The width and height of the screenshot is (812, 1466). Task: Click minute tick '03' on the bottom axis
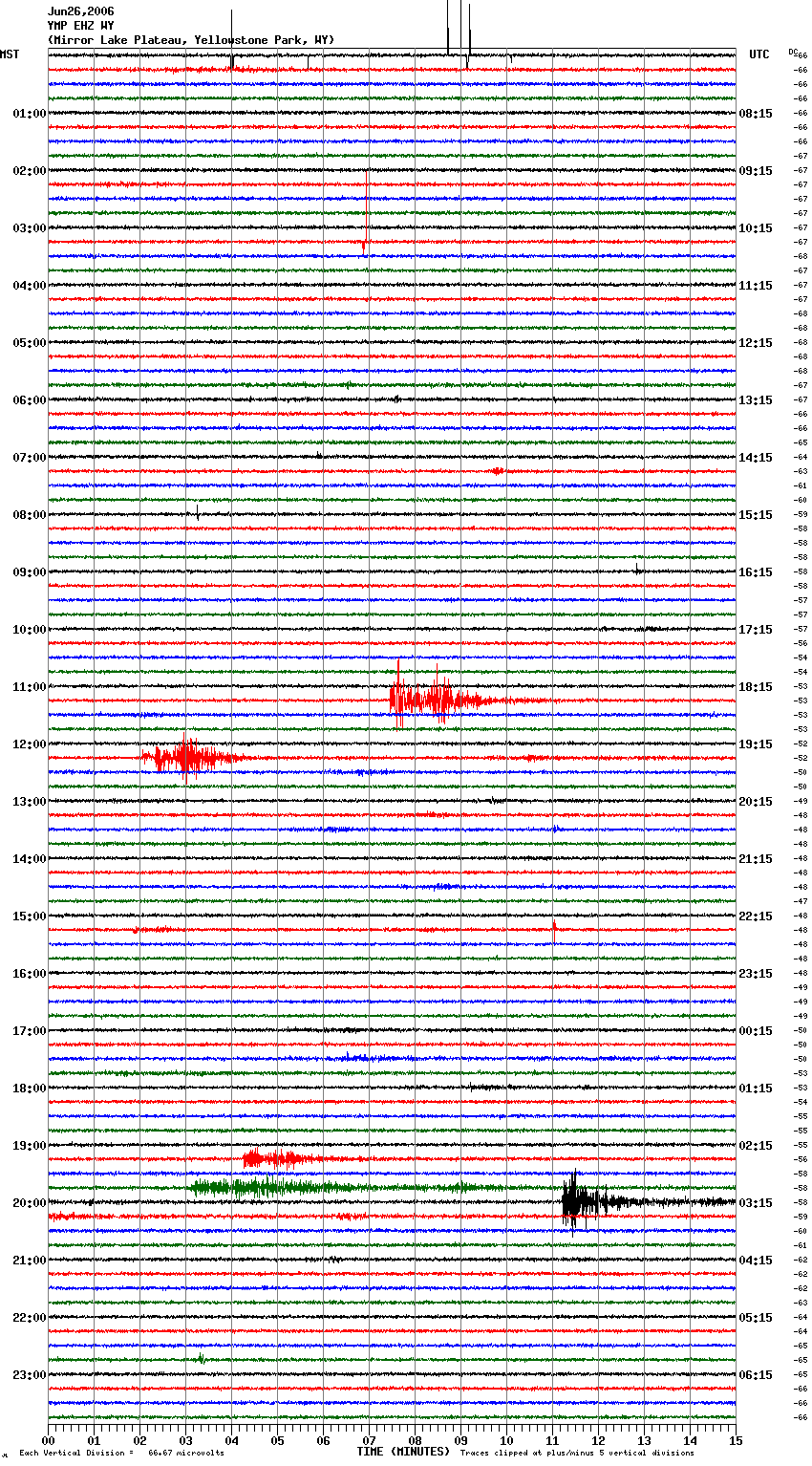click(x=185, y=1440)
